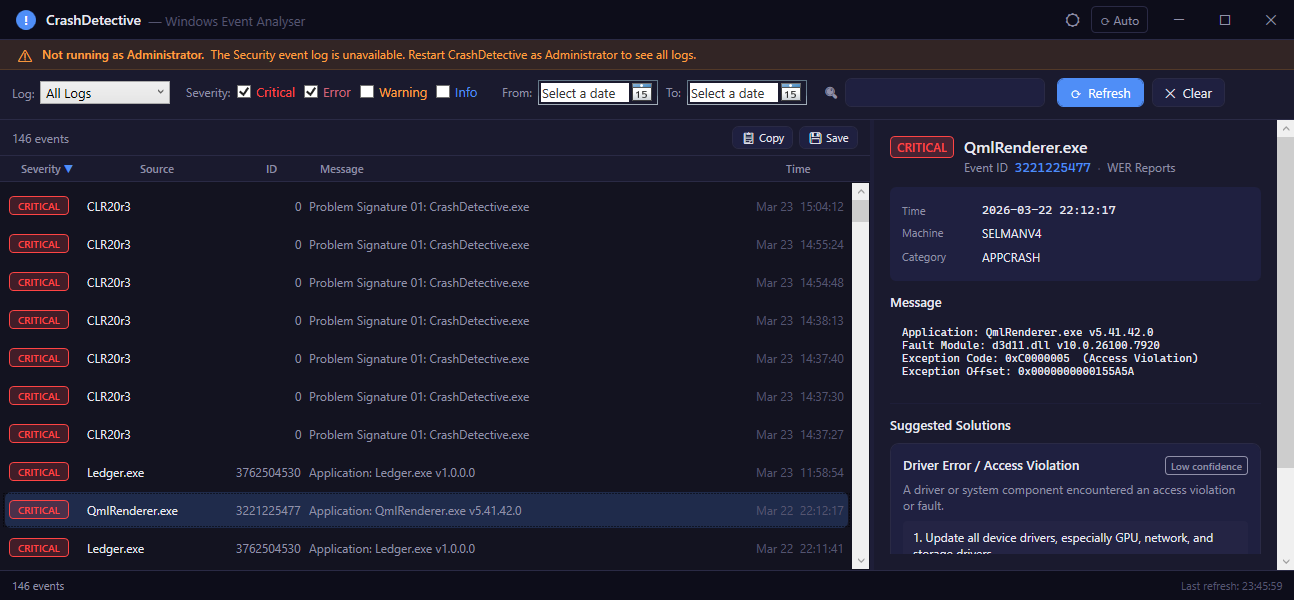Click the CrashDetective app logo icon
The height and width of the screenshot is (600, 1294).
[x=26, y=20]
